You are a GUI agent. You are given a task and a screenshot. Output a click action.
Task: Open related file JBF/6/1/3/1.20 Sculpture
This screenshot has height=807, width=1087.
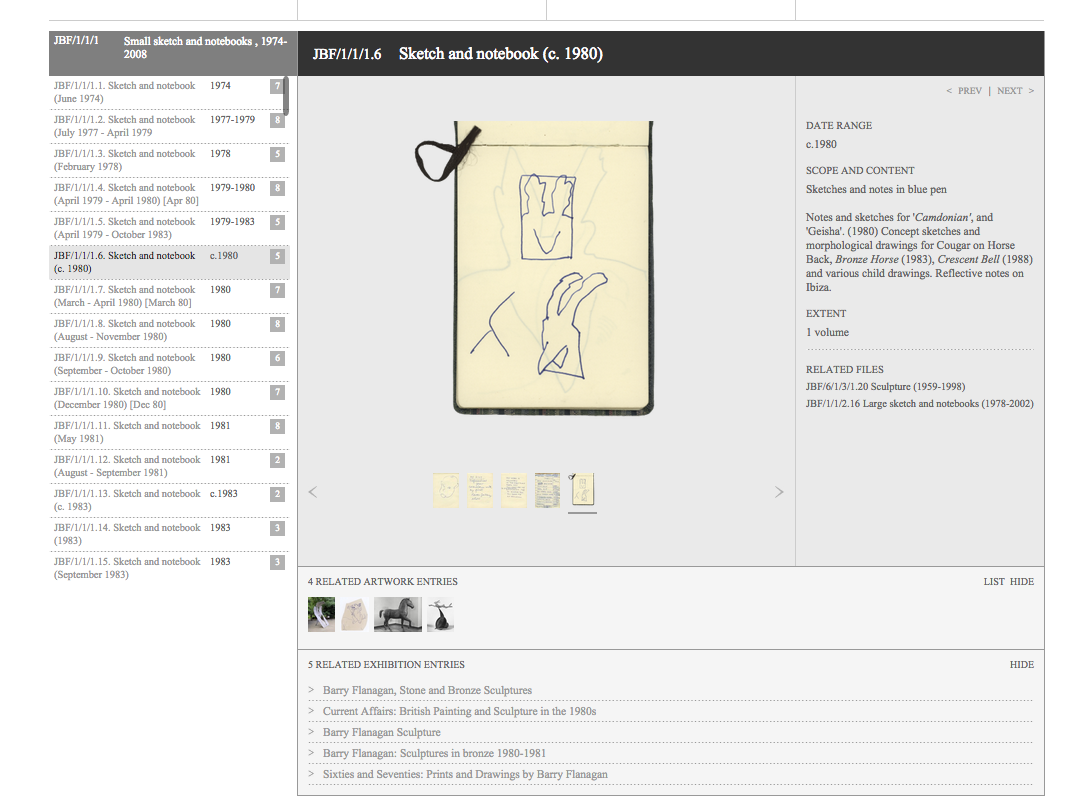pyautogui.click(x=885, y=387)
